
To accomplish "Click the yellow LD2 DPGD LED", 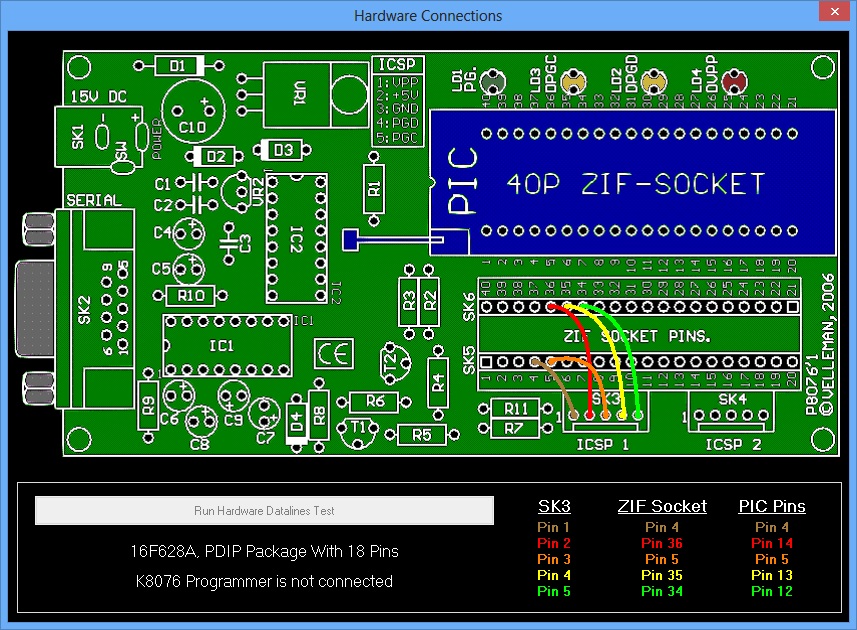I will pyautogui.click(x=654, y=83).
